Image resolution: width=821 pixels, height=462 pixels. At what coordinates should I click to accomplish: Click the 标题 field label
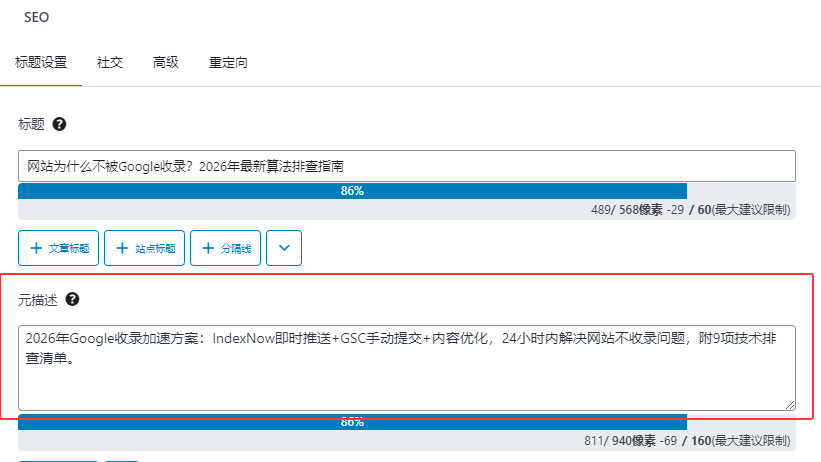click(x=31, y=125)
